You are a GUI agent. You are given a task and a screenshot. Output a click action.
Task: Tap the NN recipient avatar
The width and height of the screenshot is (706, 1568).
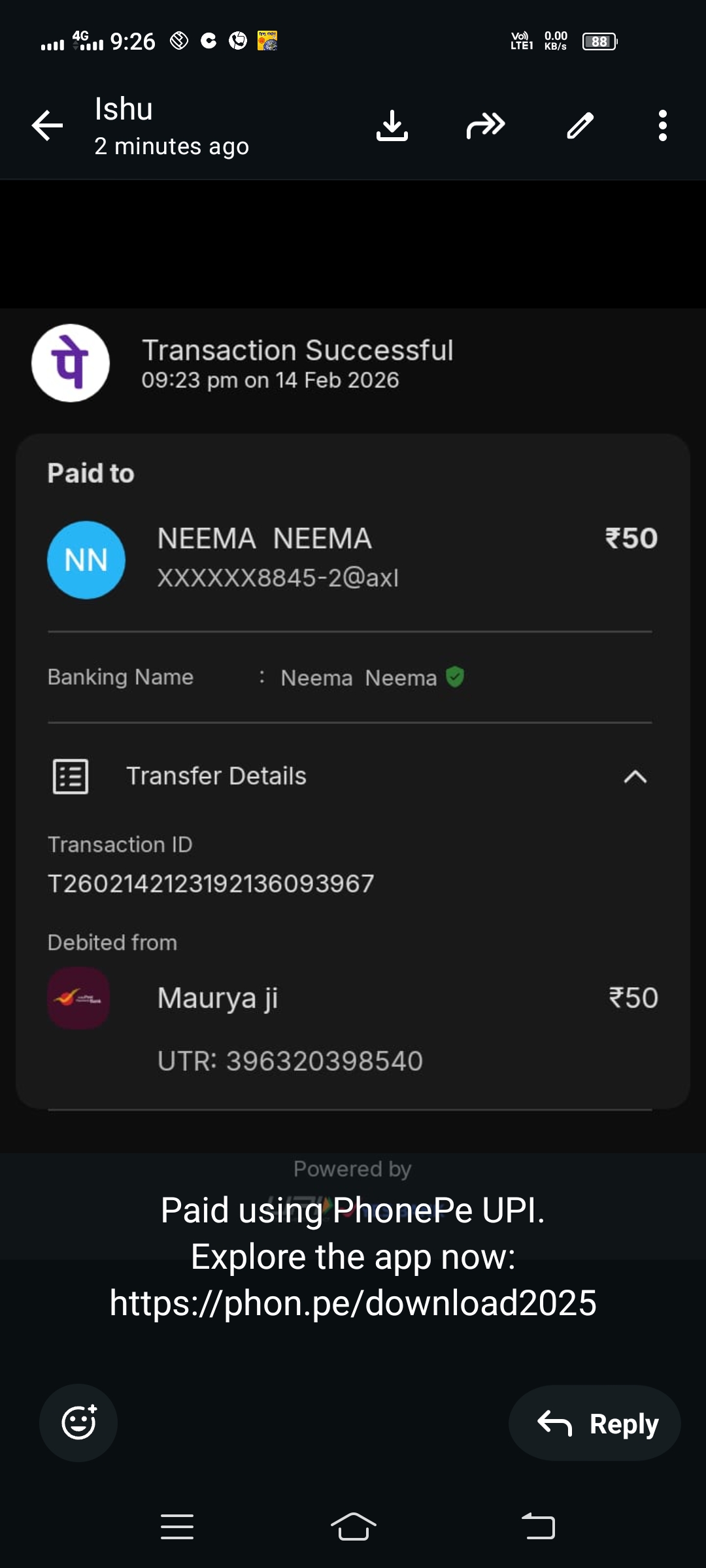pos(86,560)
